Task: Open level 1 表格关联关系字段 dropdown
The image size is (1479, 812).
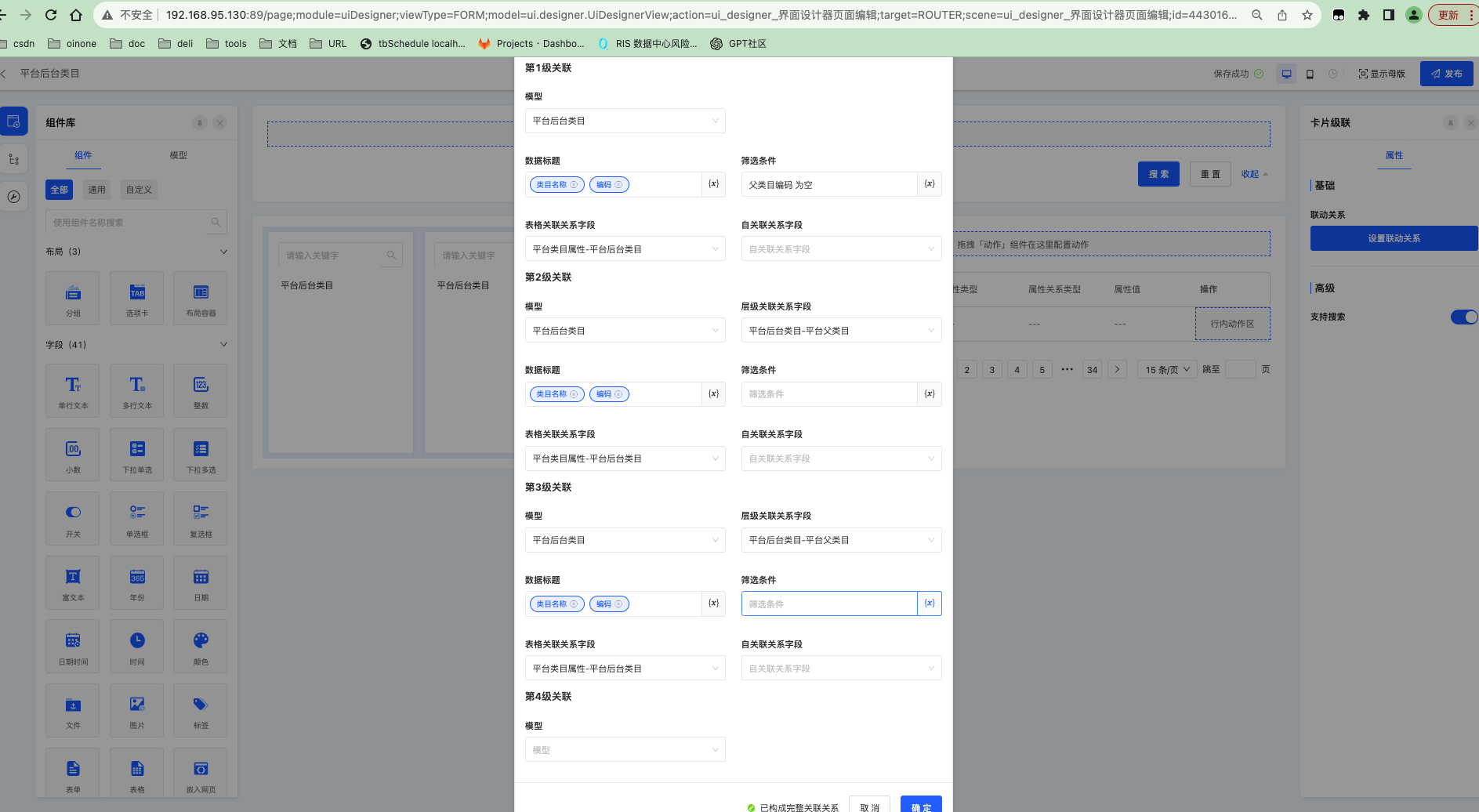Action: coord(625,249)
